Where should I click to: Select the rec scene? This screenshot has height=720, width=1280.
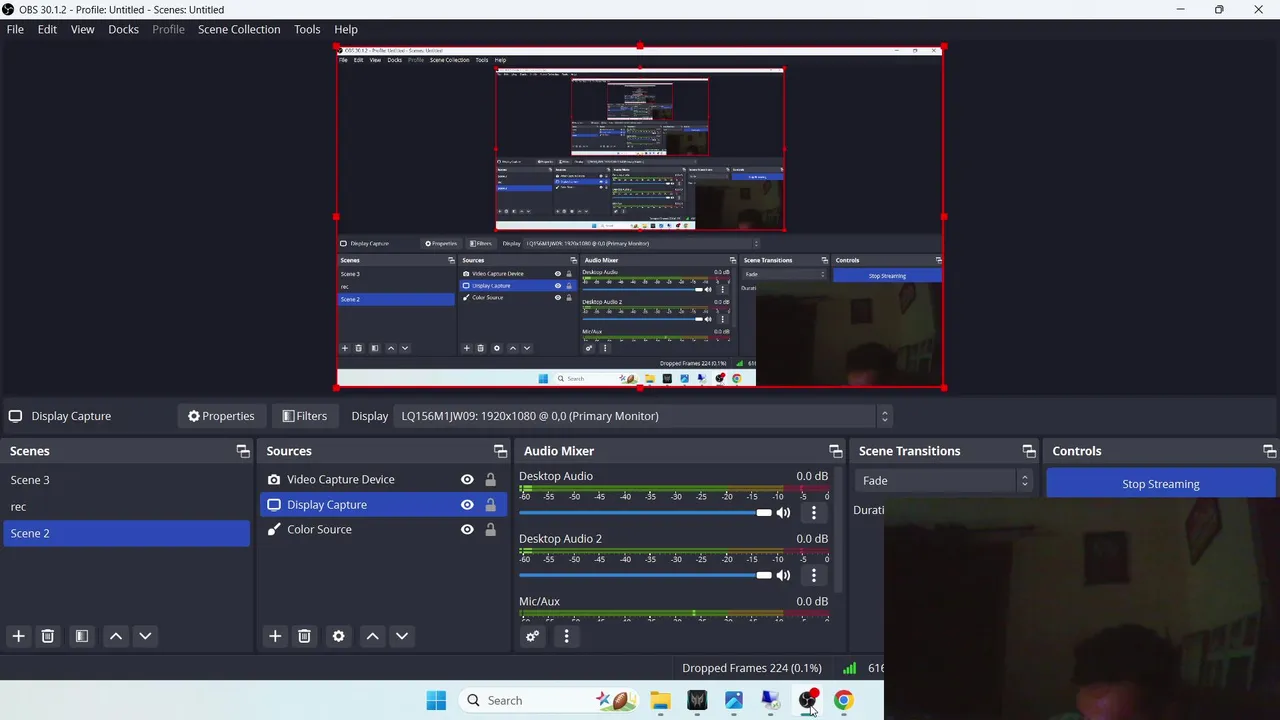(x=126, y=507)
